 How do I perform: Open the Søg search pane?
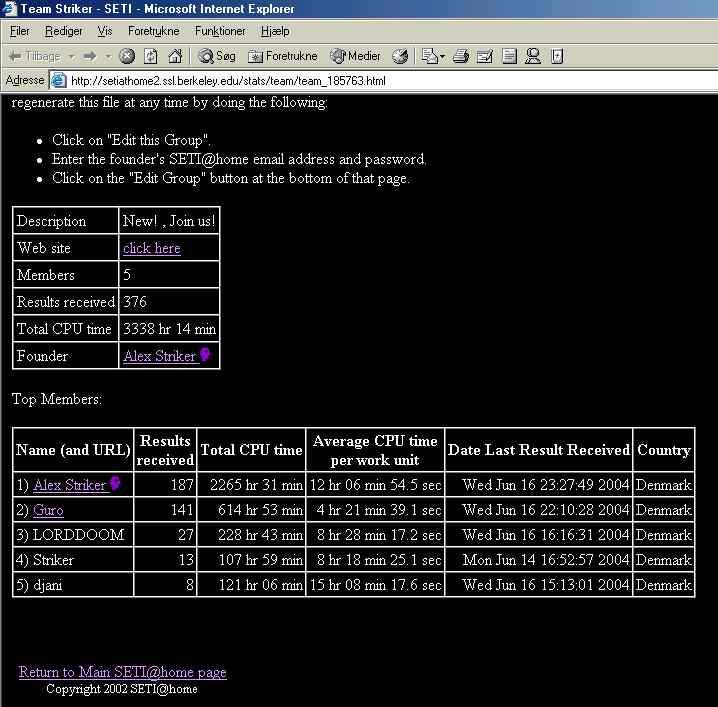coord(217,56)
